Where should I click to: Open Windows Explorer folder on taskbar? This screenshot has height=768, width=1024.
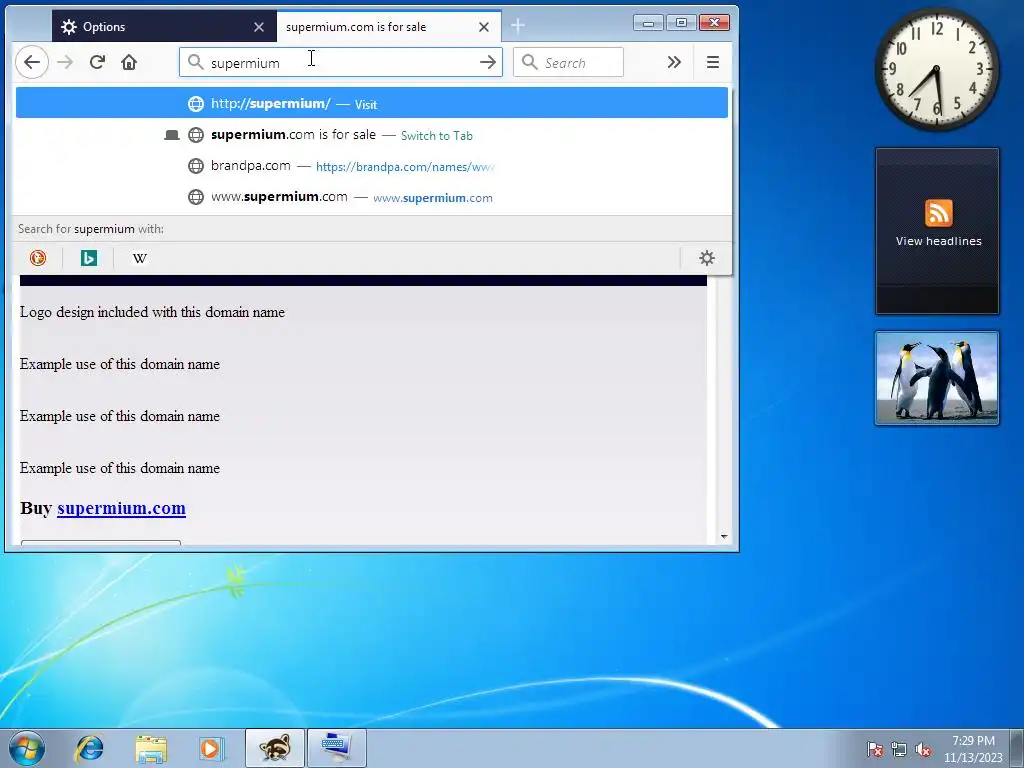tap(151, 748)
